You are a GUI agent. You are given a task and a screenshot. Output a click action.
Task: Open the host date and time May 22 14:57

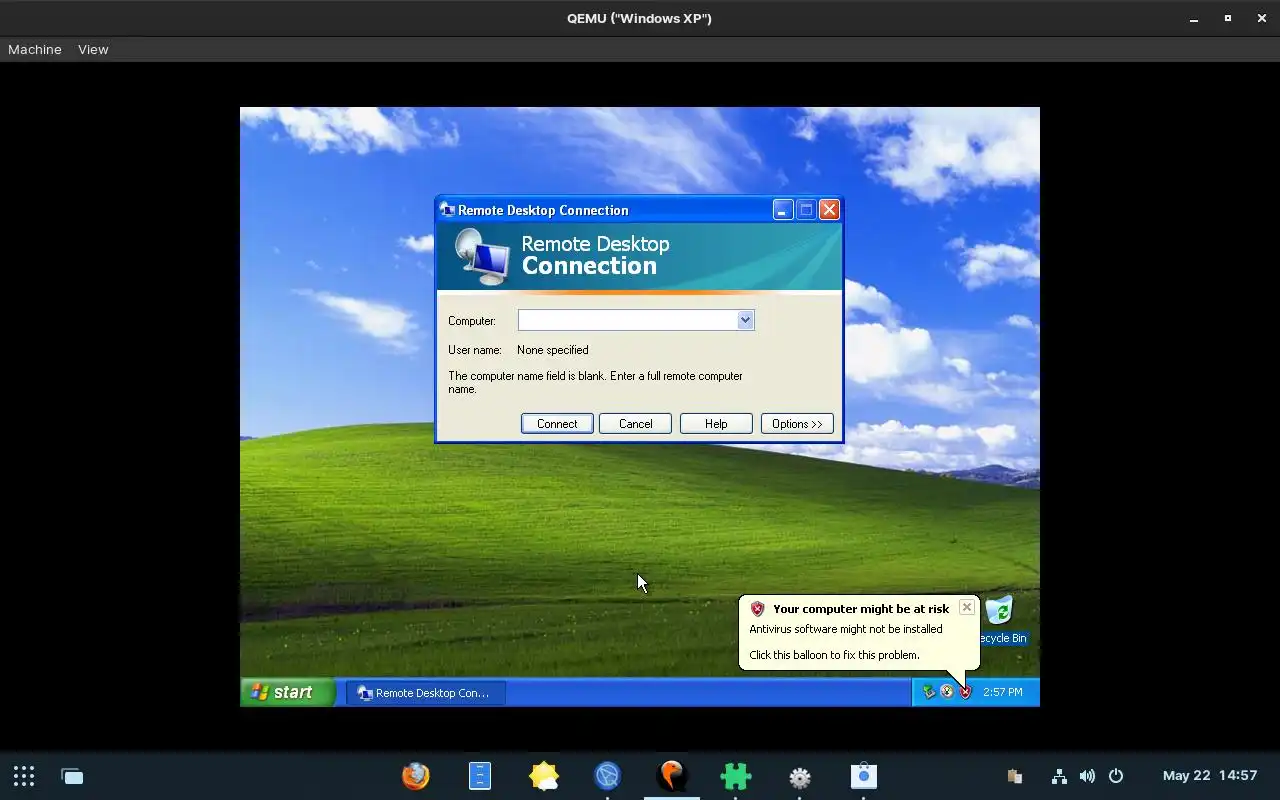1210,776
